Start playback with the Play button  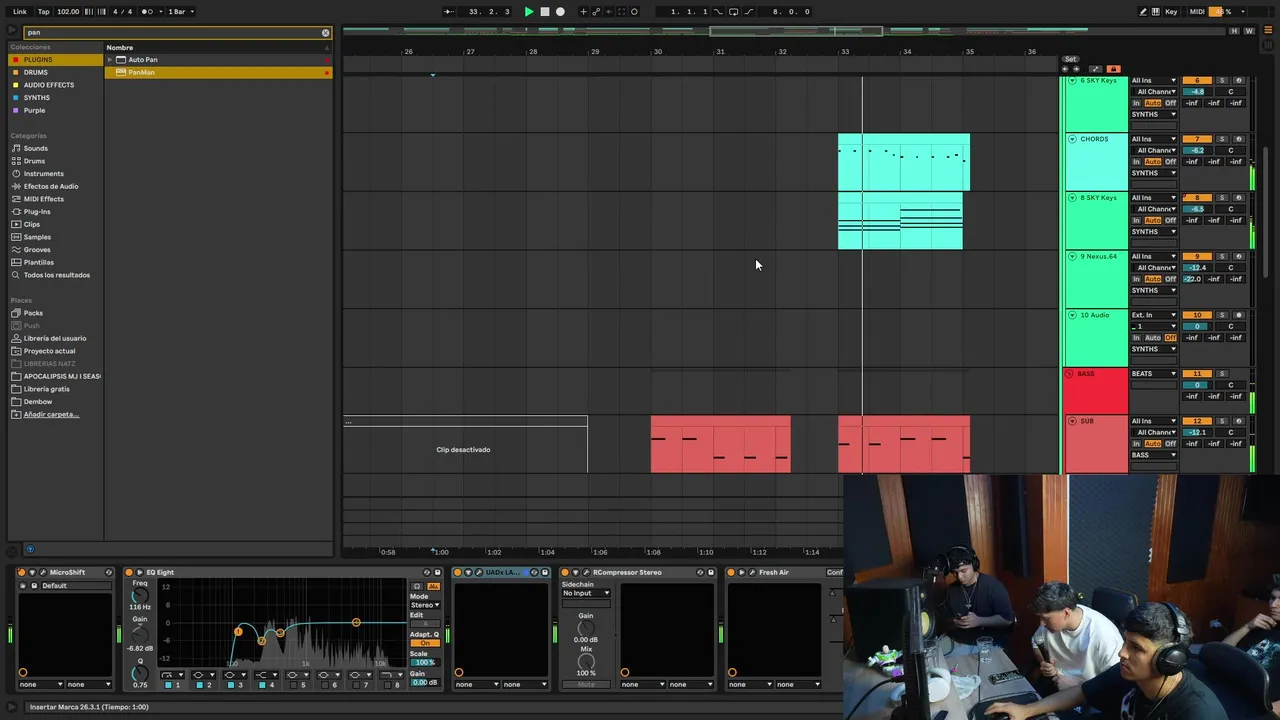coord(529,12)
